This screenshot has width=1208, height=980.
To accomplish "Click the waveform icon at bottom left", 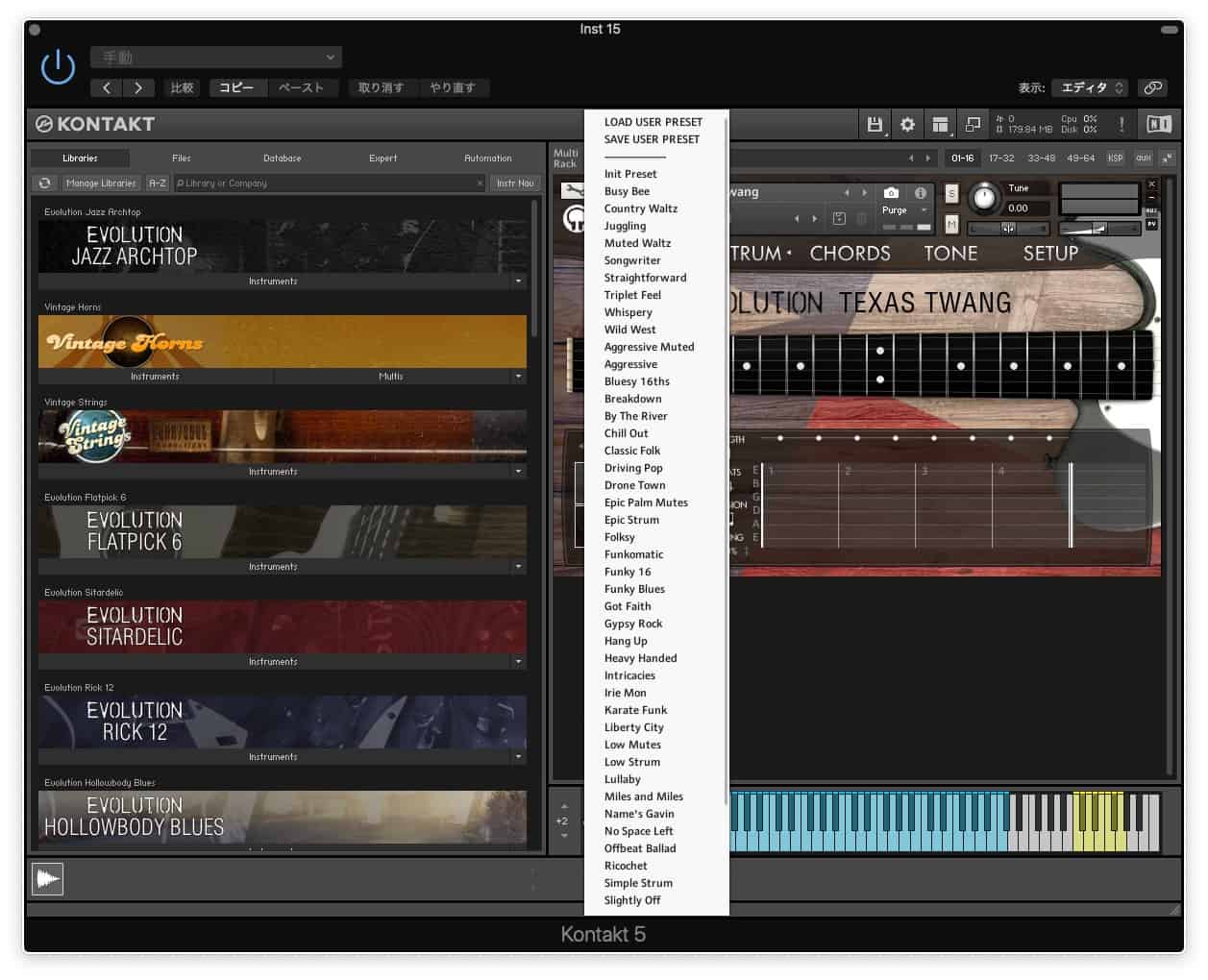I will point(47,878).
